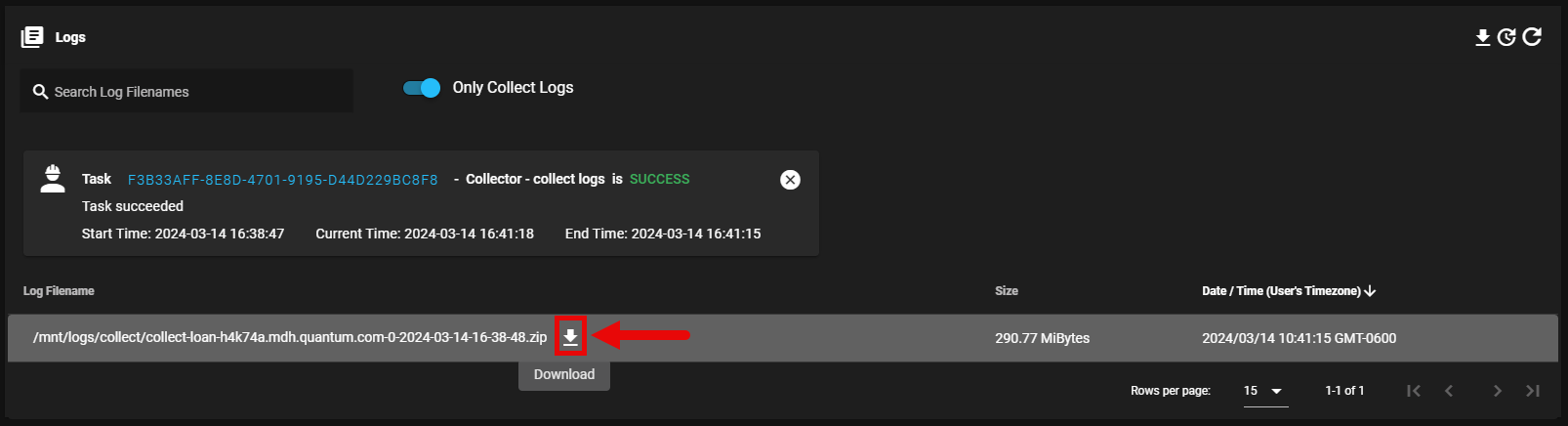
Task: Click the auto-refresh clock icon
Action: coord(1506,37)
